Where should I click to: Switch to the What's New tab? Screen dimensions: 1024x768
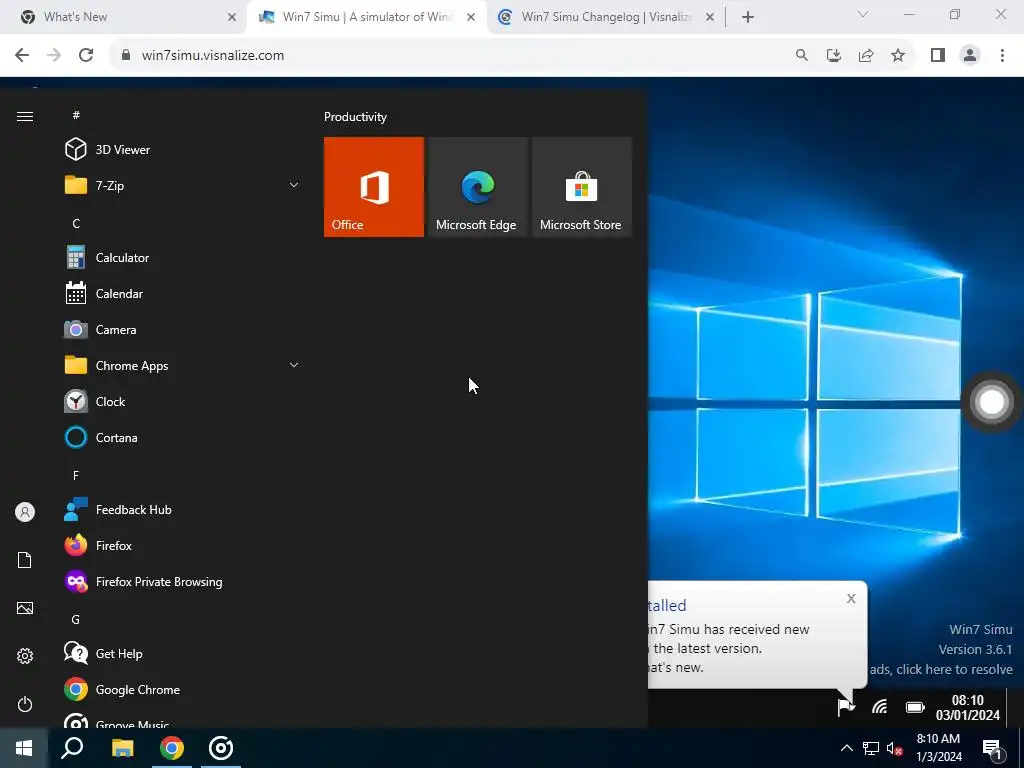123,17
